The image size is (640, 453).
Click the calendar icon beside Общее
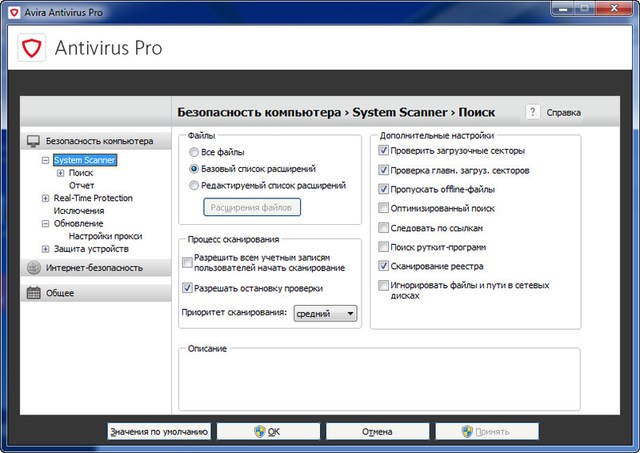[34, 293]
